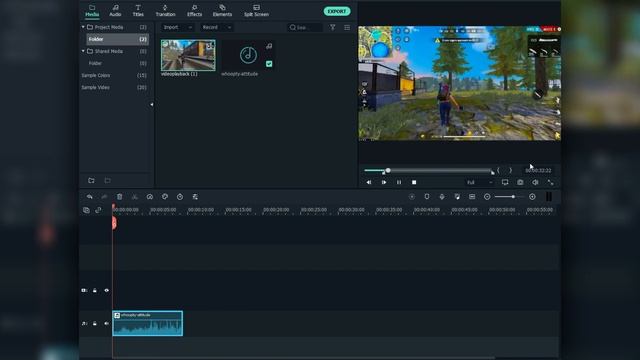
Task: Click the preview display settings monitor icon
Action: [x=505, y=182]
